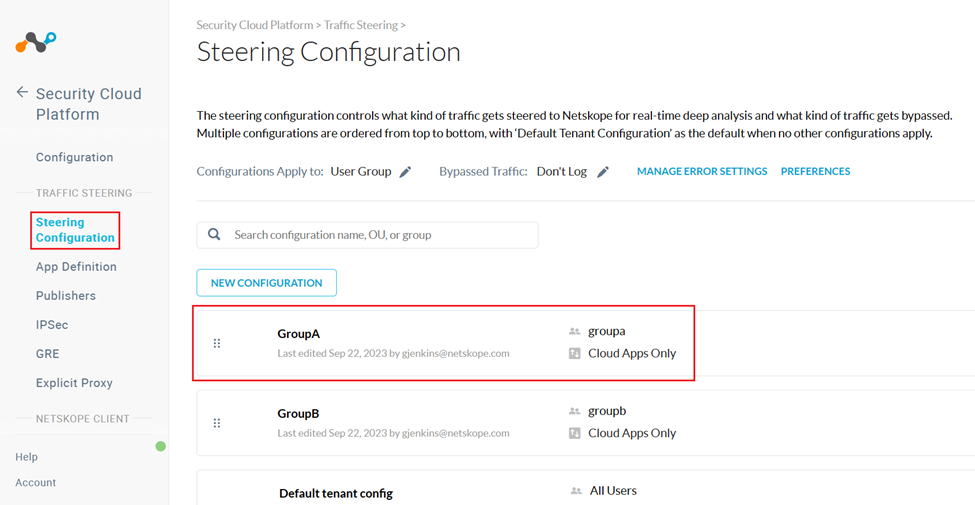Screen dimensions: 975x505
Task: Click the Security Cloud Platform breadcrumb link
Action: coord(255,25)
